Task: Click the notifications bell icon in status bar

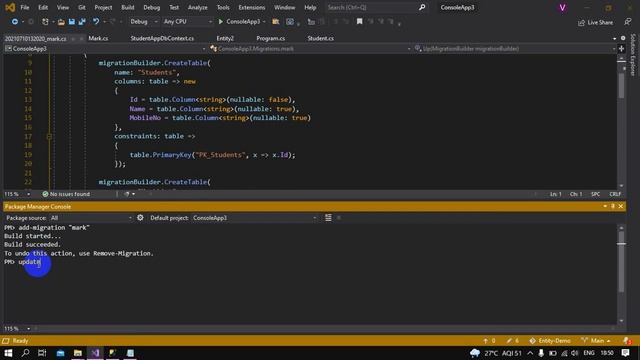Action: pyautogui.click(x=627, y=340)
